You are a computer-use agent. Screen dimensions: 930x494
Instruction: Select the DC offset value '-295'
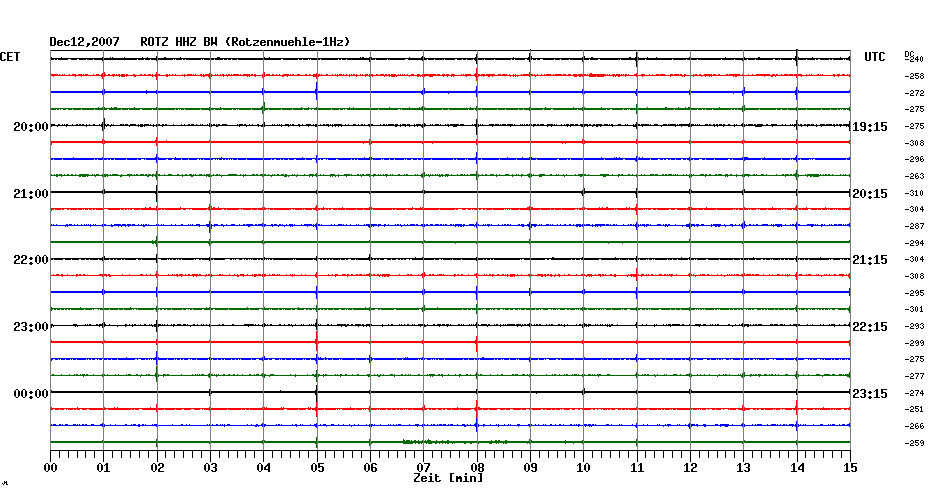coord(915,293)
